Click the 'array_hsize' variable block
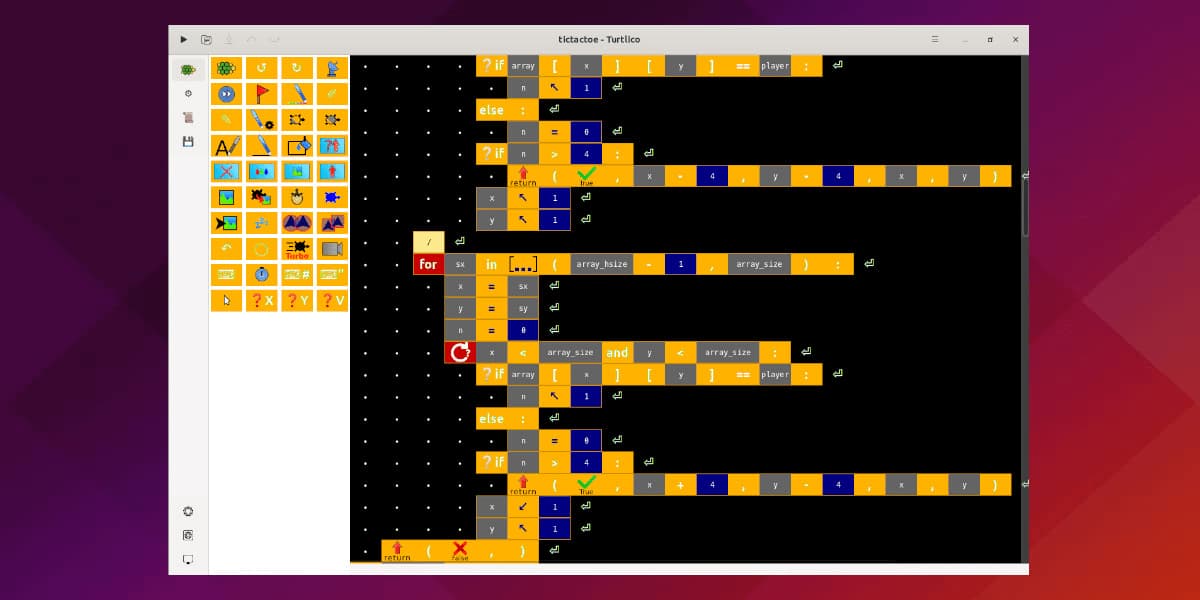The width and height of the screenshot is (1200, 600). click(x=602, y=265)
